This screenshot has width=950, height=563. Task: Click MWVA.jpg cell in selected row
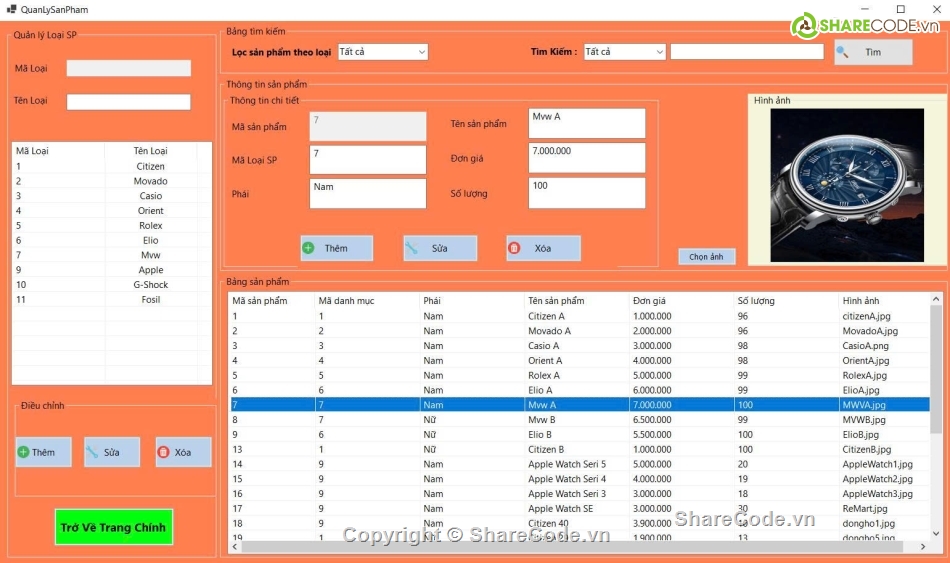coord(884,405)
